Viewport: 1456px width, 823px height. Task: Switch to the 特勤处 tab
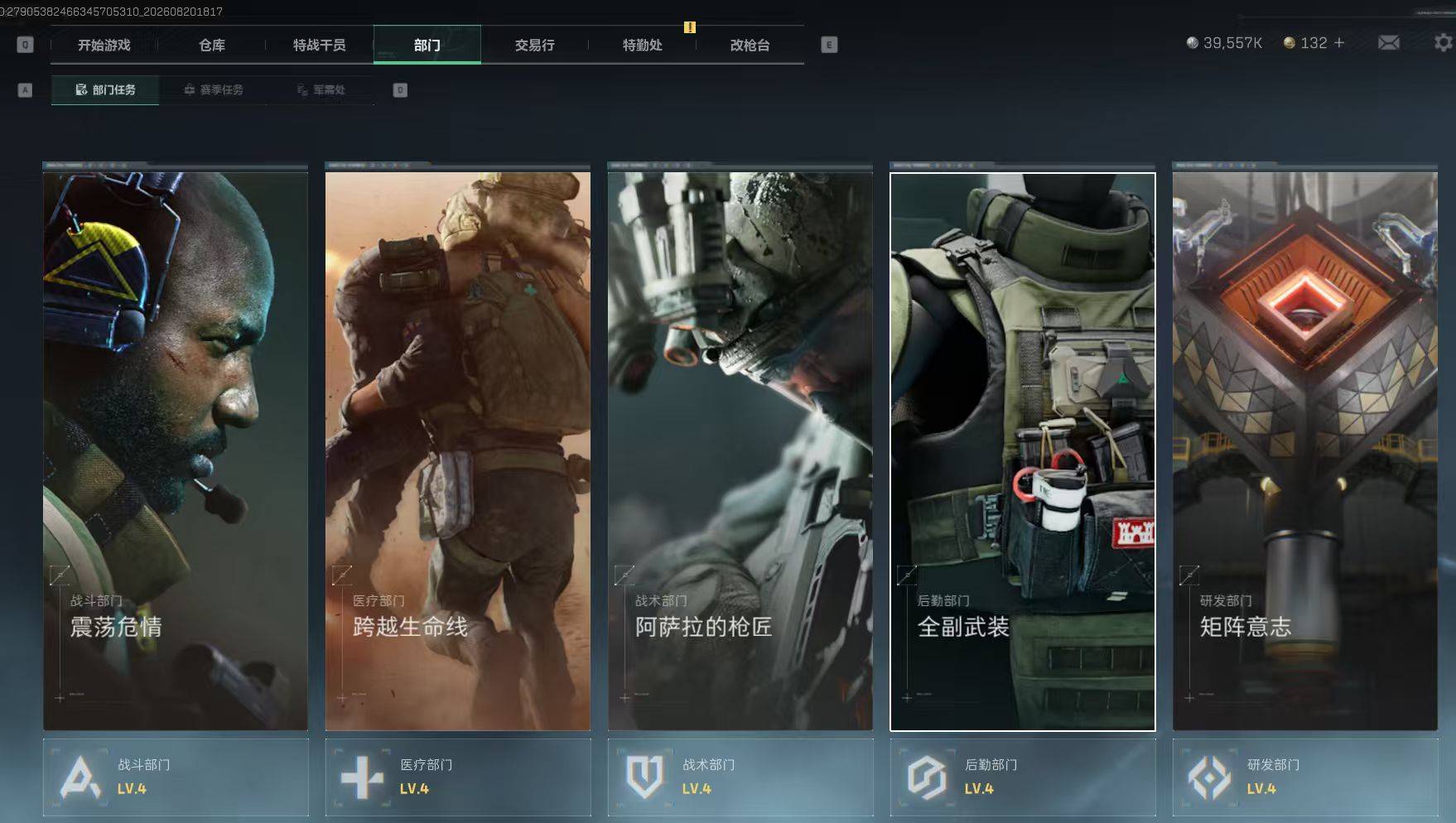coord(643,45)
